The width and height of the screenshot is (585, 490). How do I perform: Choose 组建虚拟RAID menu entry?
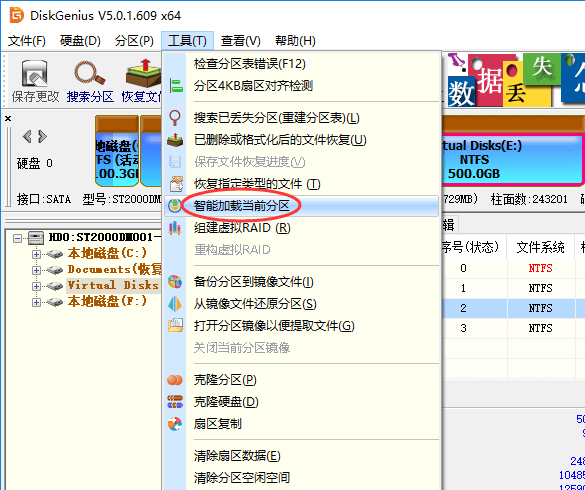(301, 228)
